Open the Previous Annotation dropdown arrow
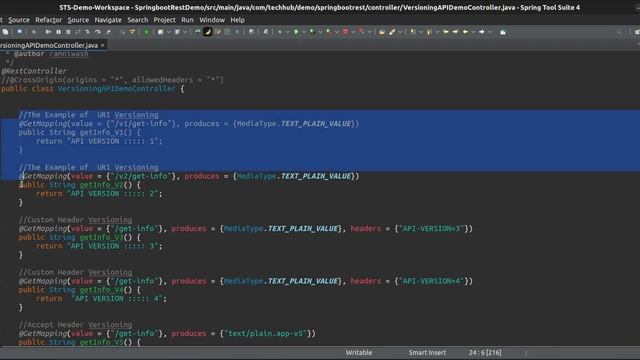Screen dimensions: 640x360 tap(437, 32)
